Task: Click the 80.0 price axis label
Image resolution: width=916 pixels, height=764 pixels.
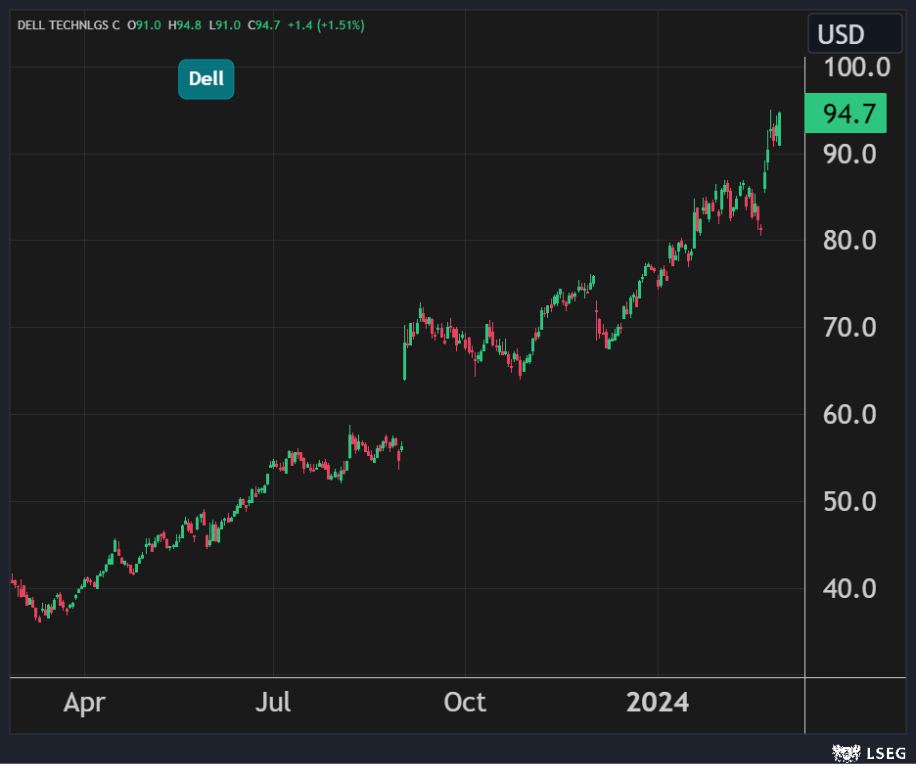Action: [x=849, y=241]
